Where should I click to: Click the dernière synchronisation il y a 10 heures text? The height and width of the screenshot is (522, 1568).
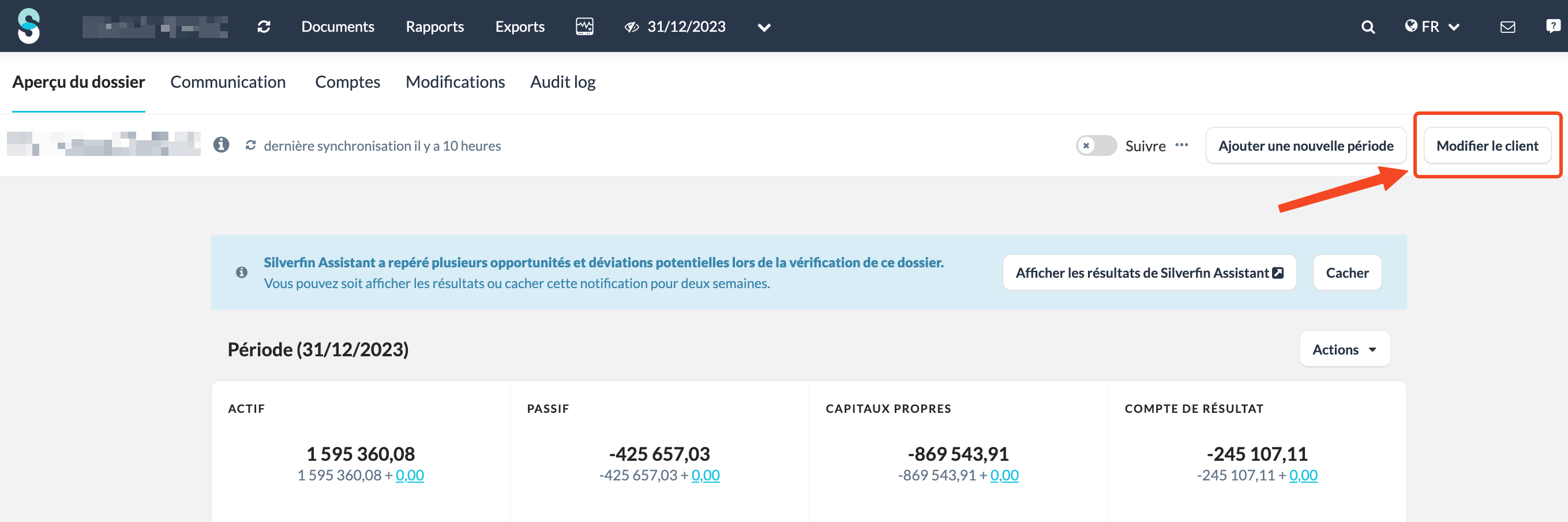coord(382,146)
